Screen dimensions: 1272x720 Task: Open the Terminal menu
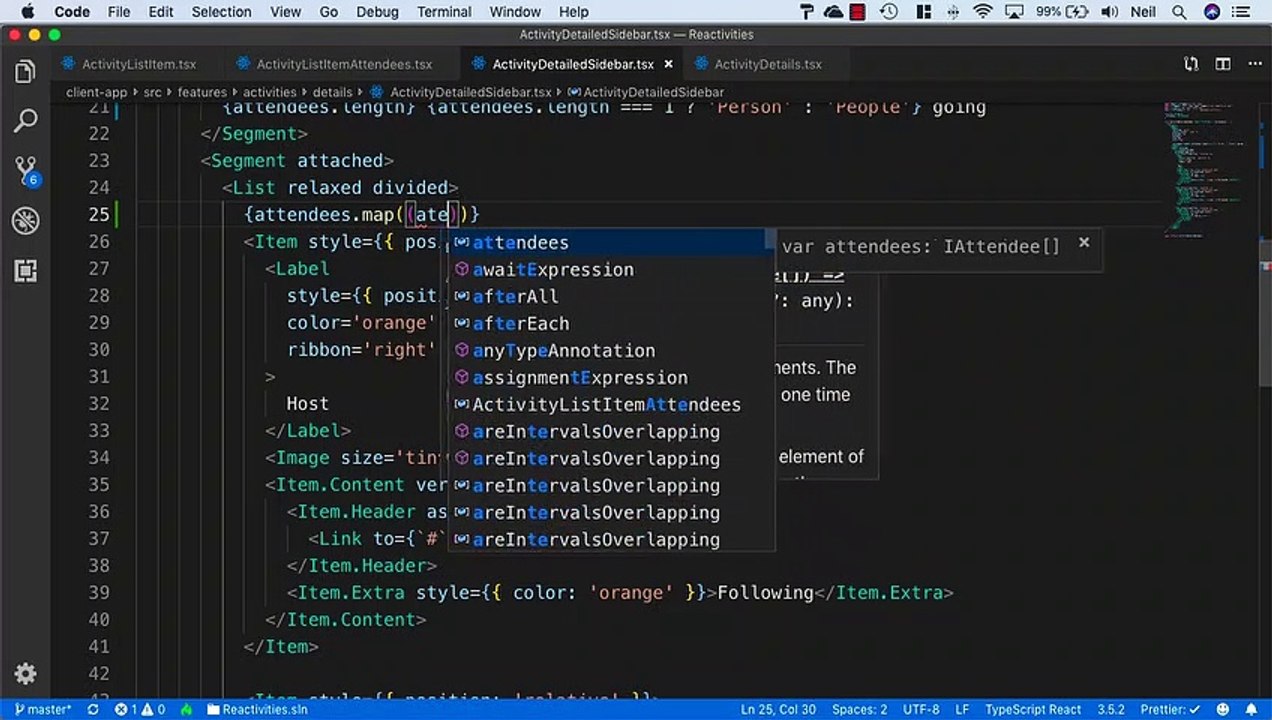point(444,12)
